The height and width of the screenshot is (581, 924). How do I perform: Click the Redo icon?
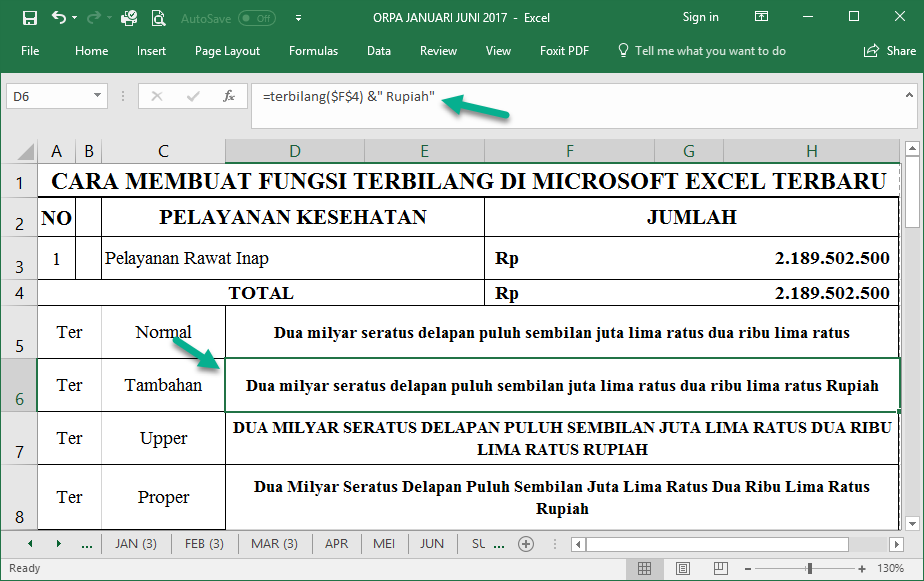pos(94,17)
